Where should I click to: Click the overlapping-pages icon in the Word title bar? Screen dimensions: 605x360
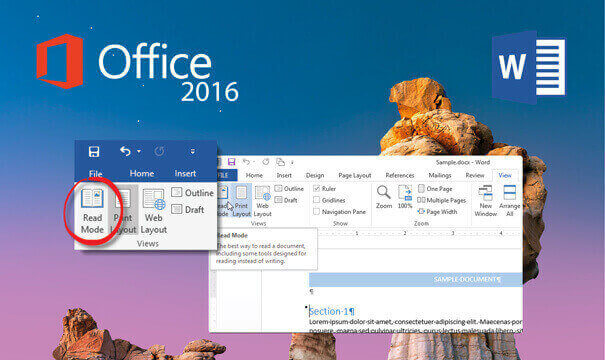[x=281, y=162]
